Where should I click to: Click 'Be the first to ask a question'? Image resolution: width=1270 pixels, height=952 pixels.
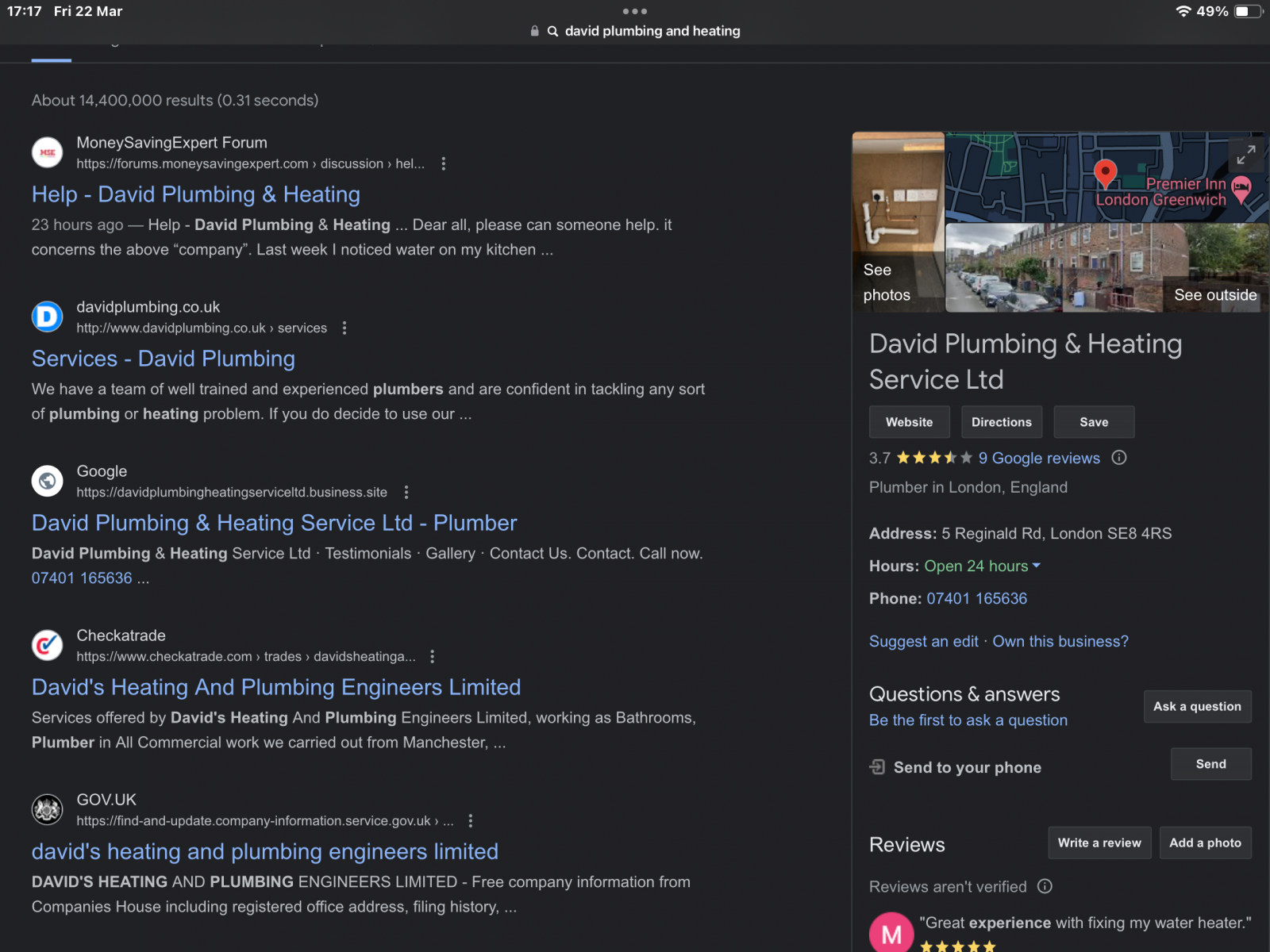968,720
